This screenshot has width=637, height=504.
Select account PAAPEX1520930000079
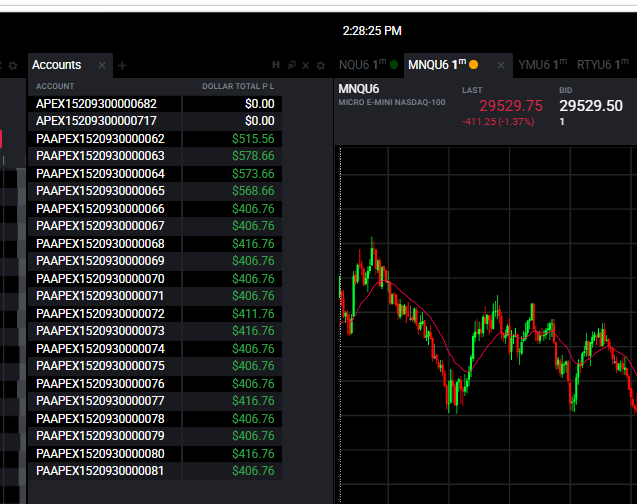click(100, 435)
